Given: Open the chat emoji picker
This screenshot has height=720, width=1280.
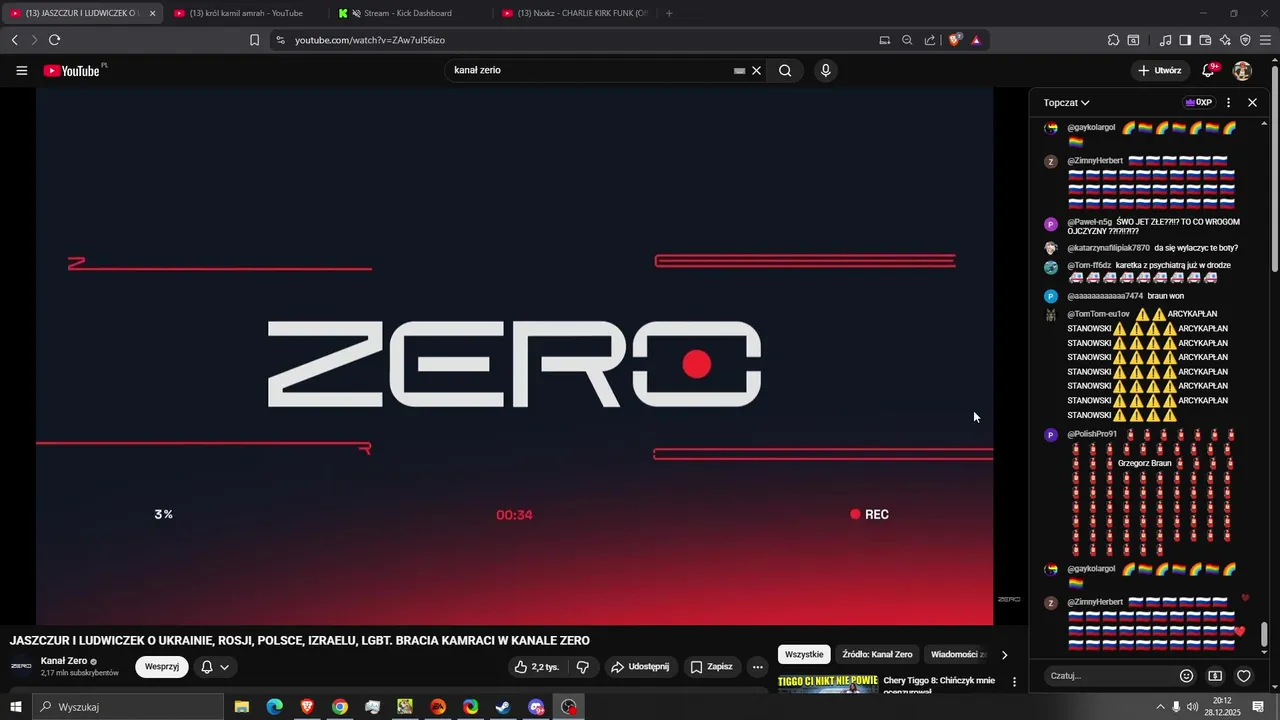Looking at the screenshot, I should 1187,676.
